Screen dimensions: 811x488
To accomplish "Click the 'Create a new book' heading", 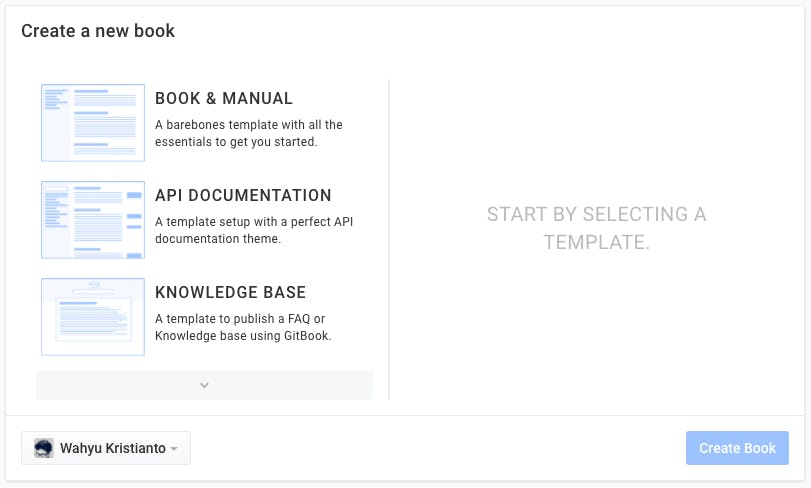I will click(x=98, y=30).
